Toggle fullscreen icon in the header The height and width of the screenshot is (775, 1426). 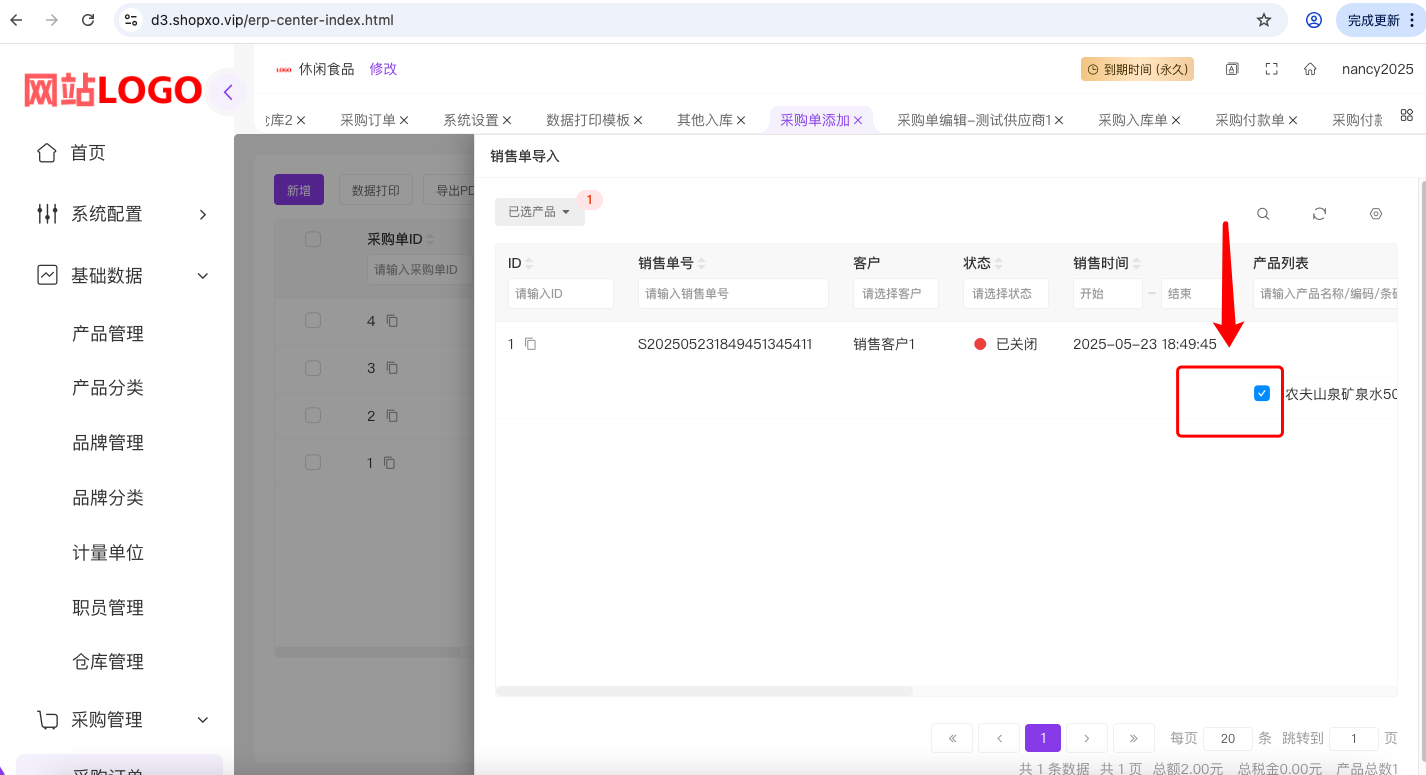pos(1271,69)
